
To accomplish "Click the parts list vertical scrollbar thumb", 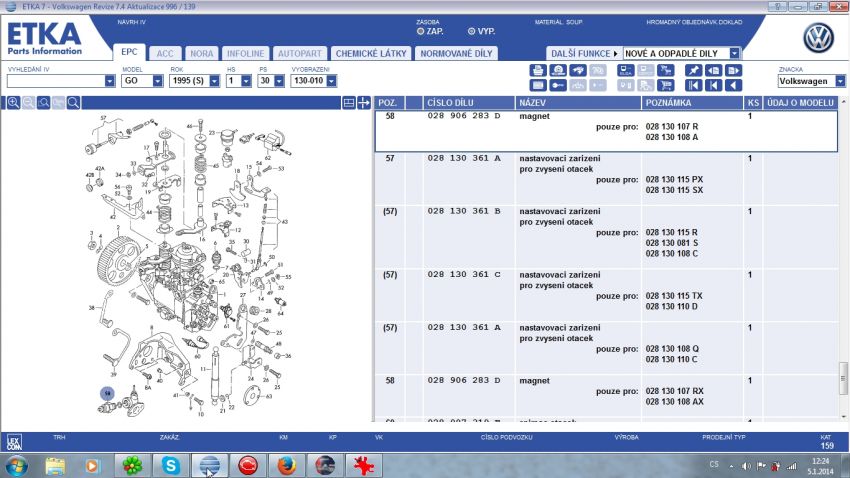I will [x=843, y=379].
